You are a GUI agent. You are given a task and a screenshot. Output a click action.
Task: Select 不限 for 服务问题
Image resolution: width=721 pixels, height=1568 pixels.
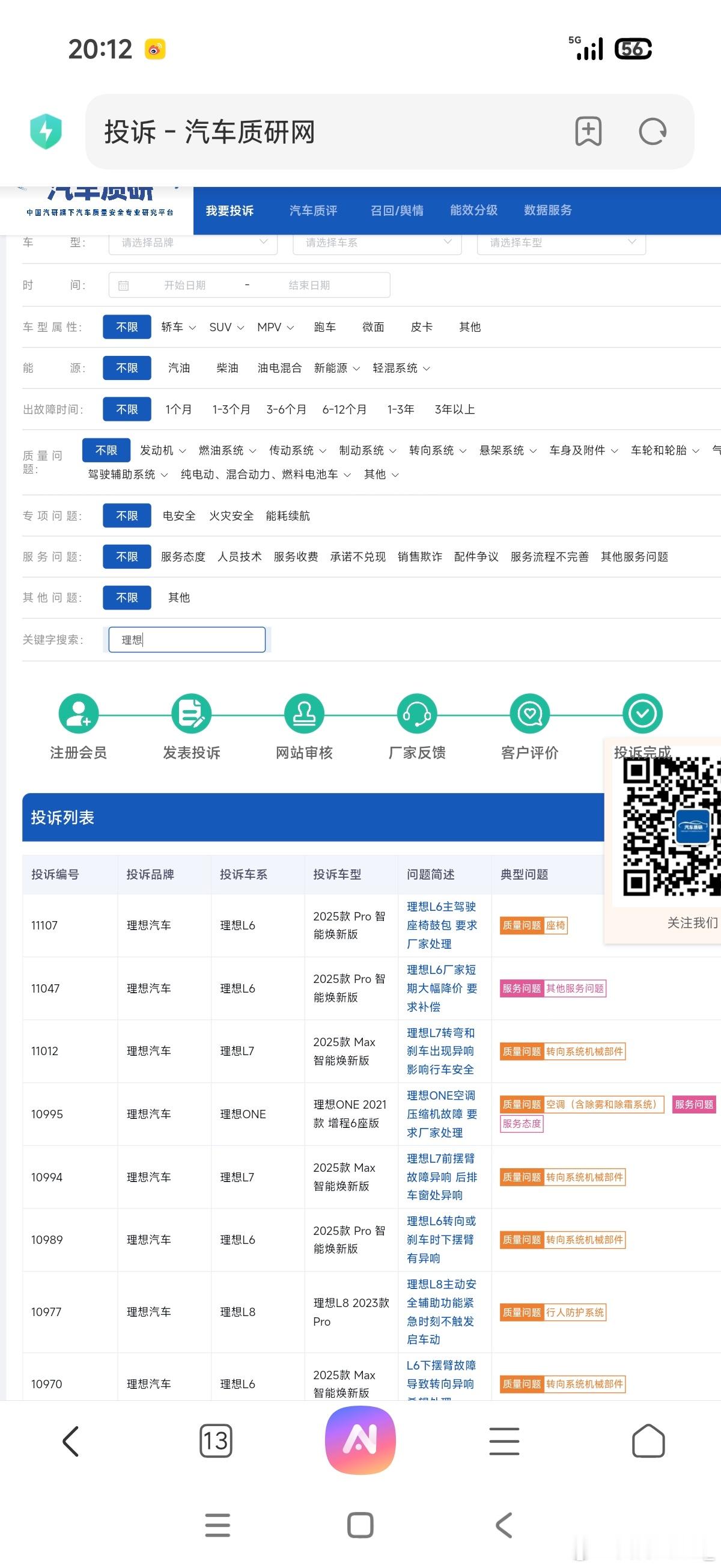pos(127,556)
